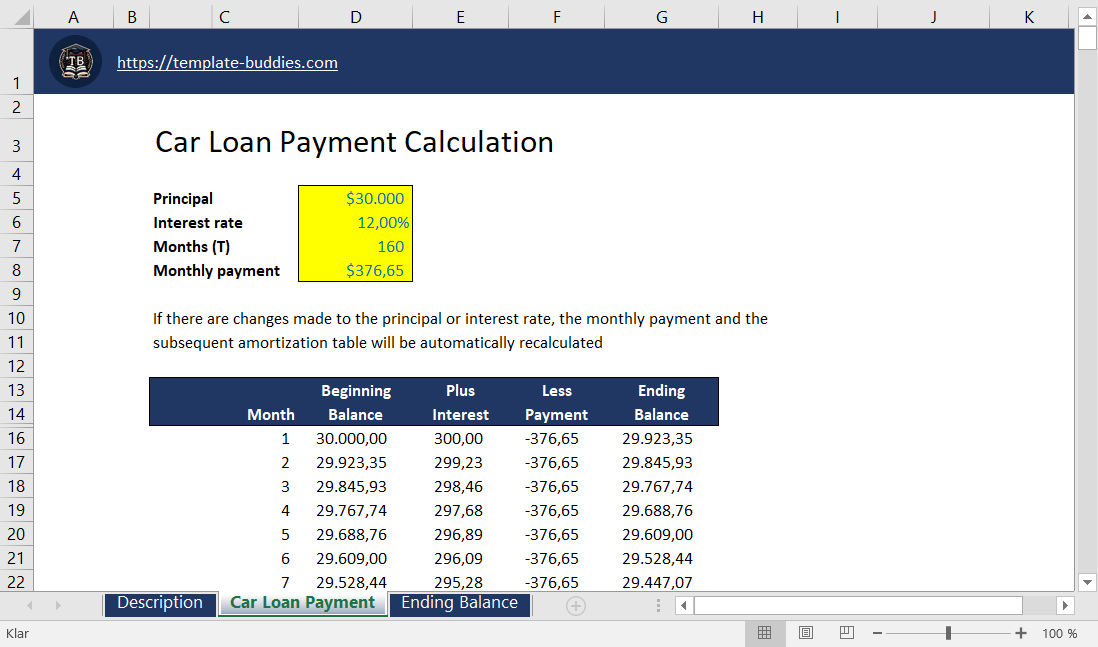Open the https://template-buddies.com hyperlink
1098x647 pixels.
pyautogui.click(x=227, y=63)
